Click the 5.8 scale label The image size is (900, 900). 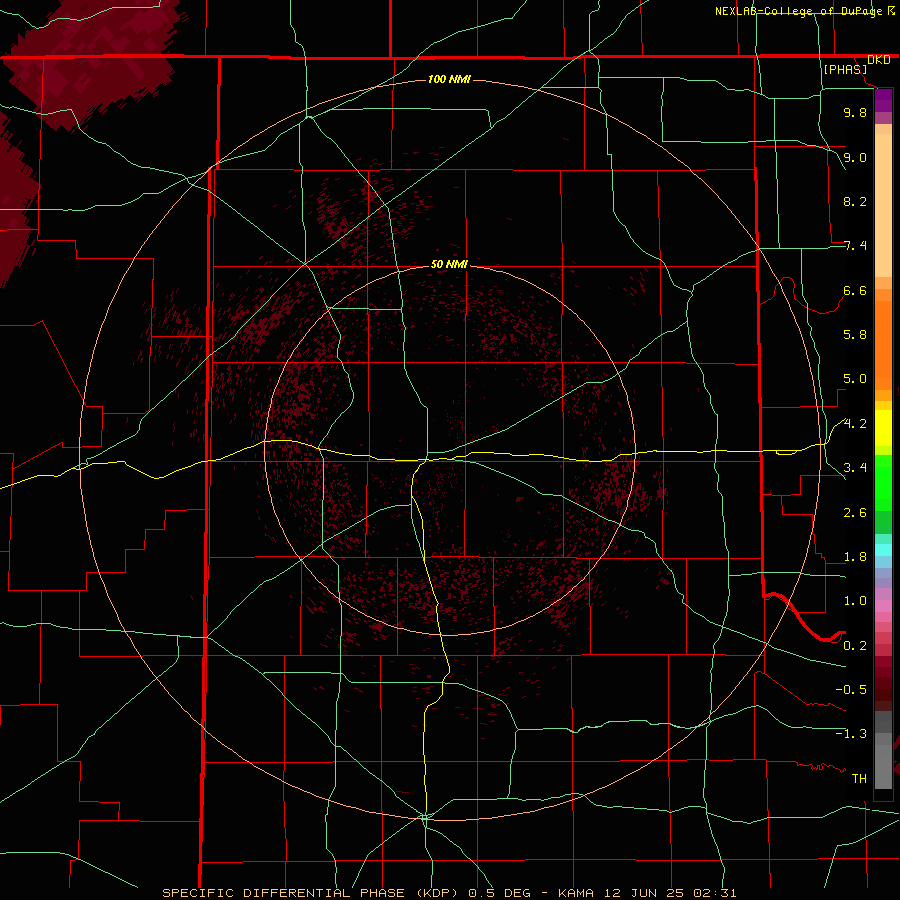tap(855, 334)
